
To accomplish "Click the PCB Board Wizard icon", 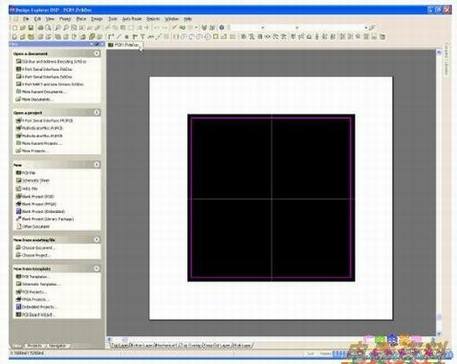I will click(x=19, y=314).
